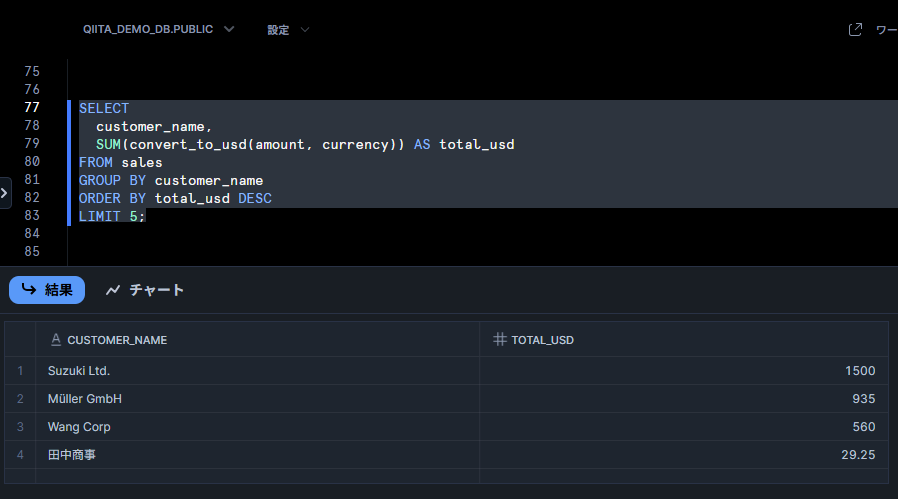Click the chart line icon
Screen dimensions: 898x499
(113, 290)
